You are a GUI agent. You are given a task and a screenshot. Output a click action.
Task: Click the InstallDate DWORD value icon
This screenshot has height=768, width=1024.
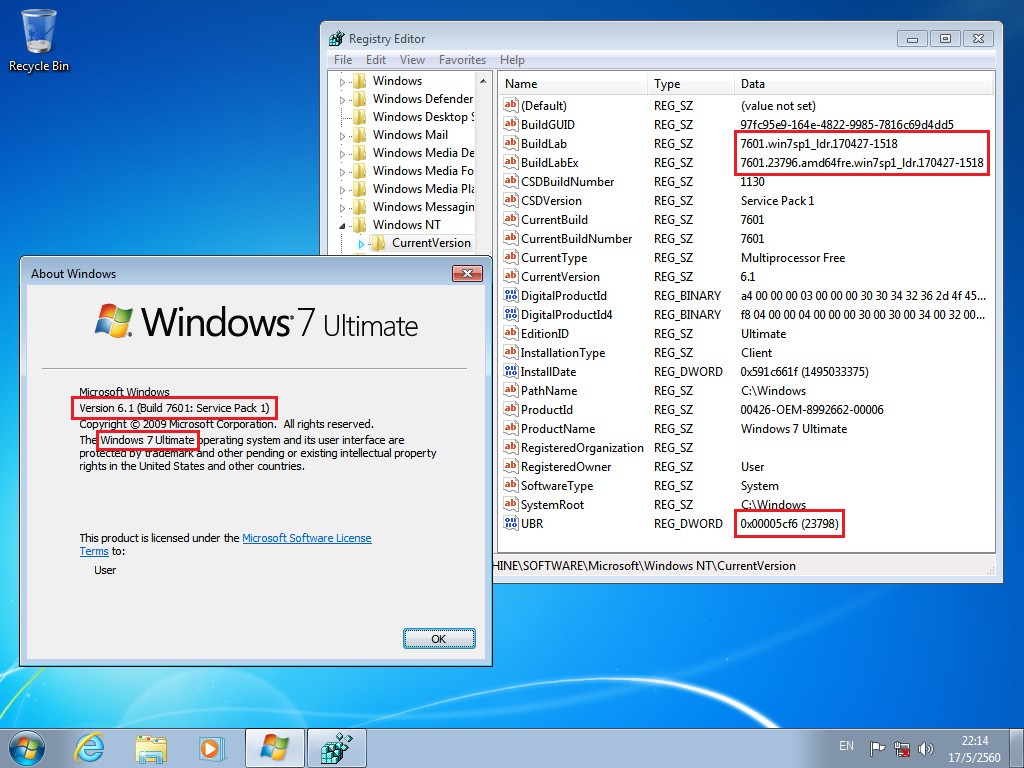[x=511, y=371]
